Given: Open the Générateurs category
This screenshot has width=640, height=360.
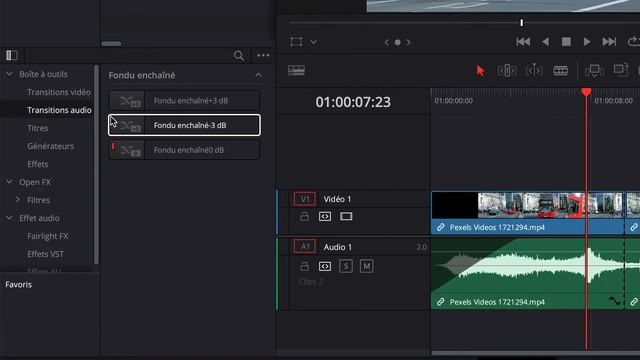Looking at the screenshot, I should [x=51, y=146].
